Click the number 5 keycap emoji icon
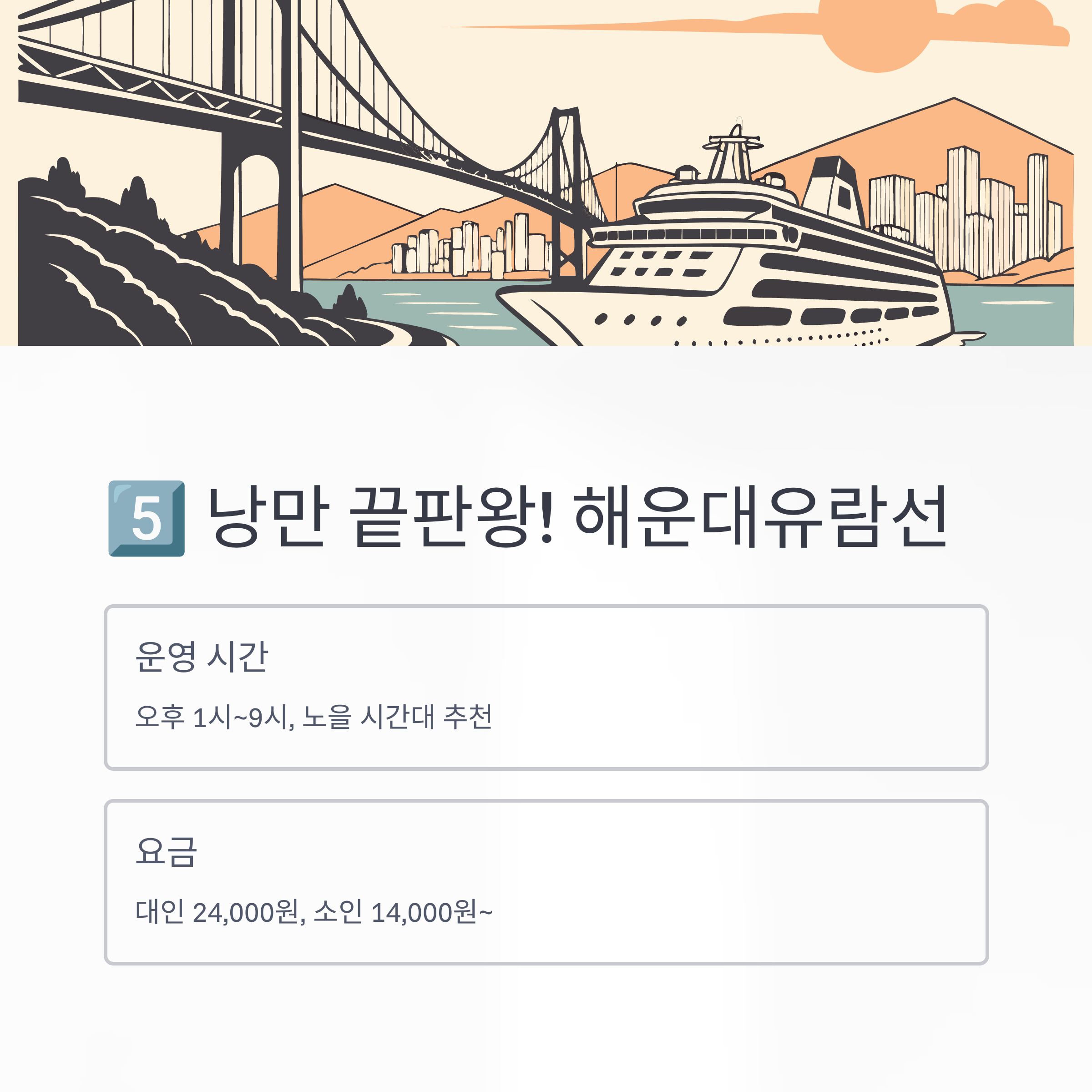Screen dimensions: 1092x1092 (x=147, y=518)
